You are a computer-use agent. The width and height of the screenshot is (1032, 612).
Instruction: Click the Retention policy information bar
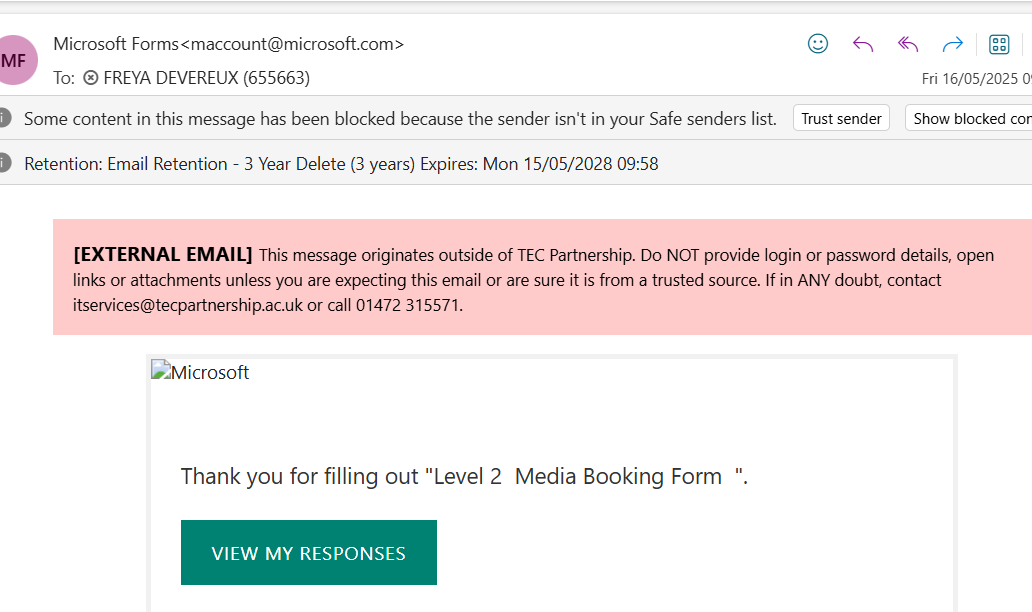click(x=516, y=163)
